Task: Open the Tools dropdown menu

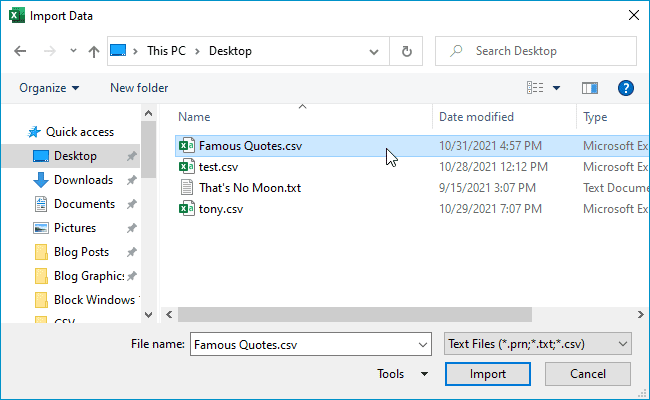Action: 402,374
